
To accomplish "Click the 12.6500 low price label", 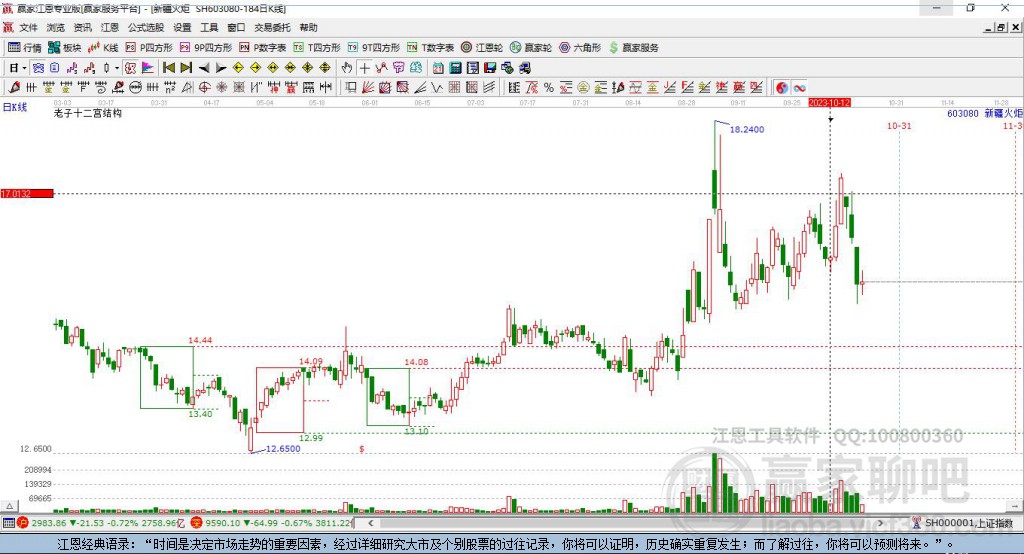I will (x=283, y=449).
